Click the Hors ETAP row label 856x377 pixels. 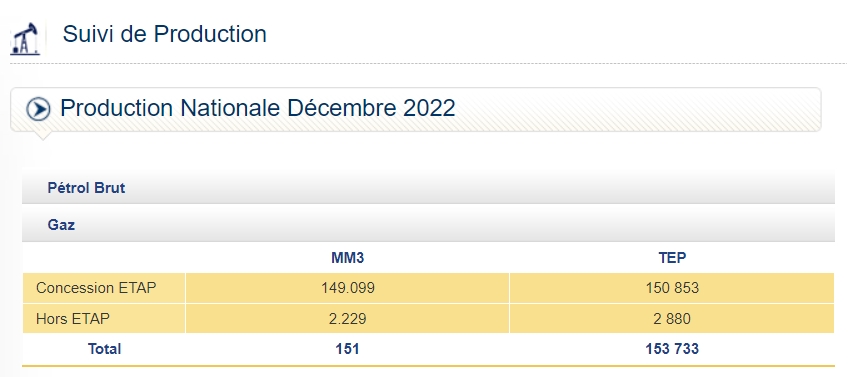73,319
